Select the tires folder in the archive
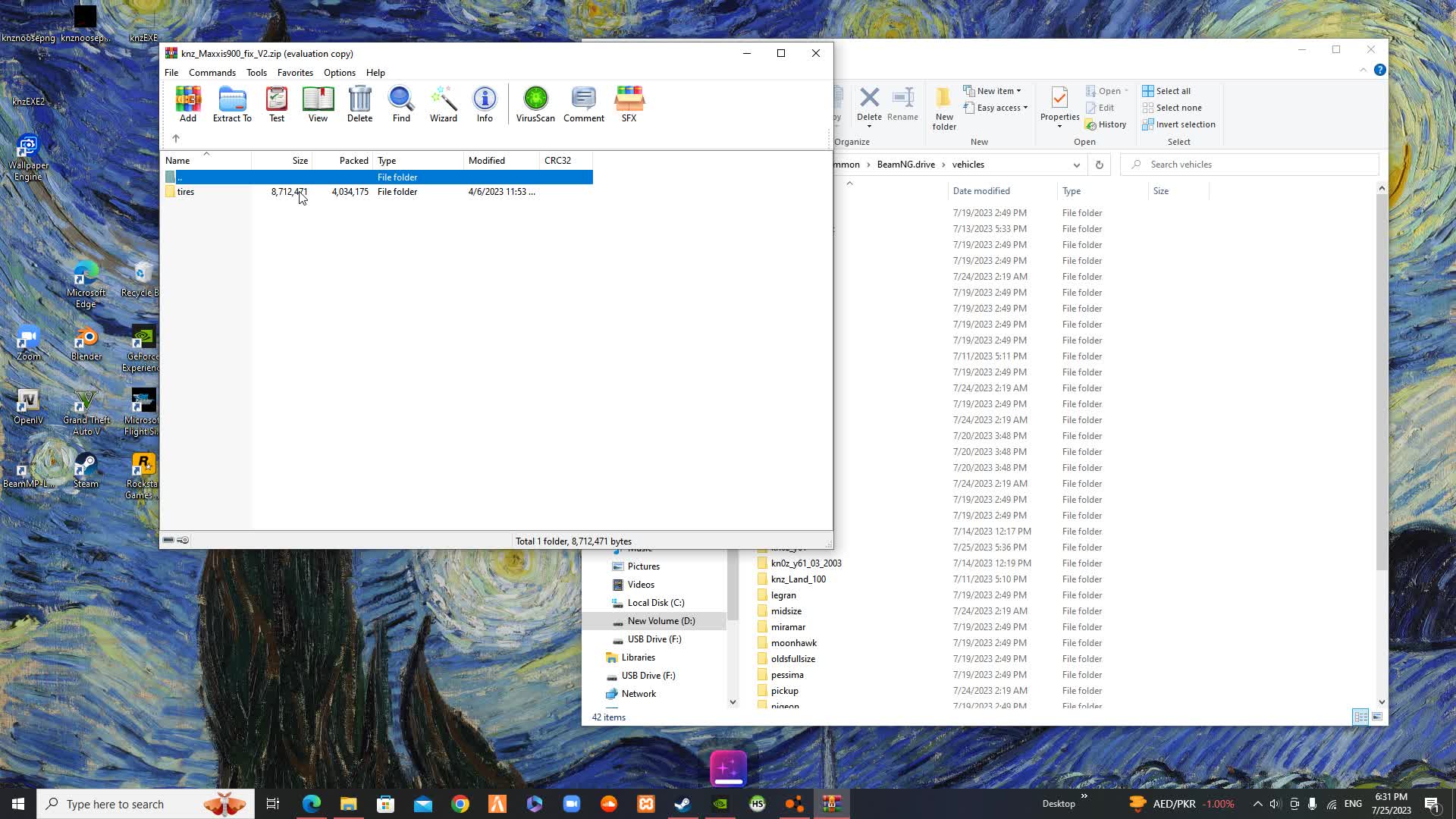The height and width of the screenshot is (819, 1456). [186, 192]
